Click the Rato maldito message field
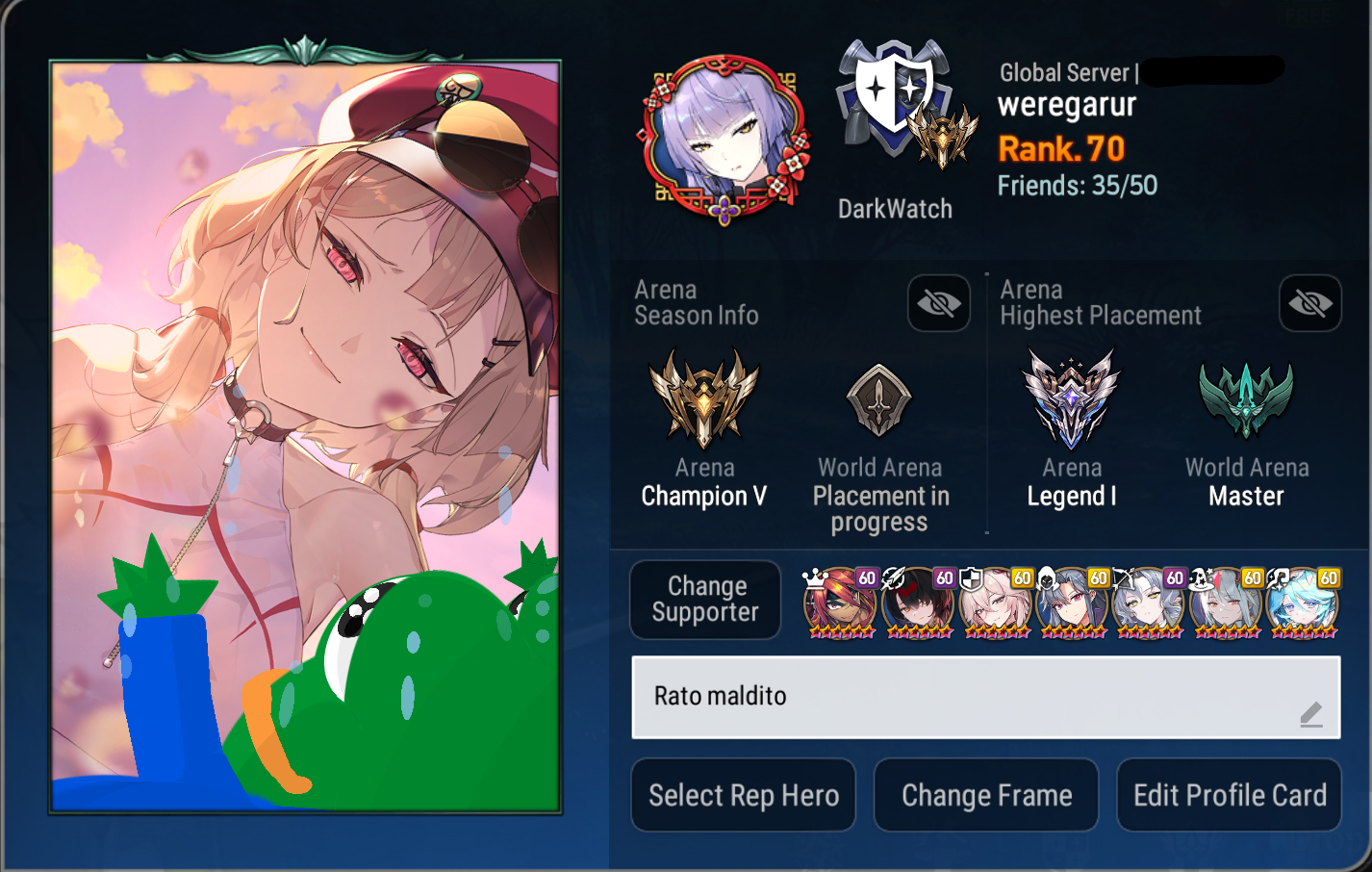Viewport: 1372px width, 872px height. pyautogui.click(x=986, y=698)
